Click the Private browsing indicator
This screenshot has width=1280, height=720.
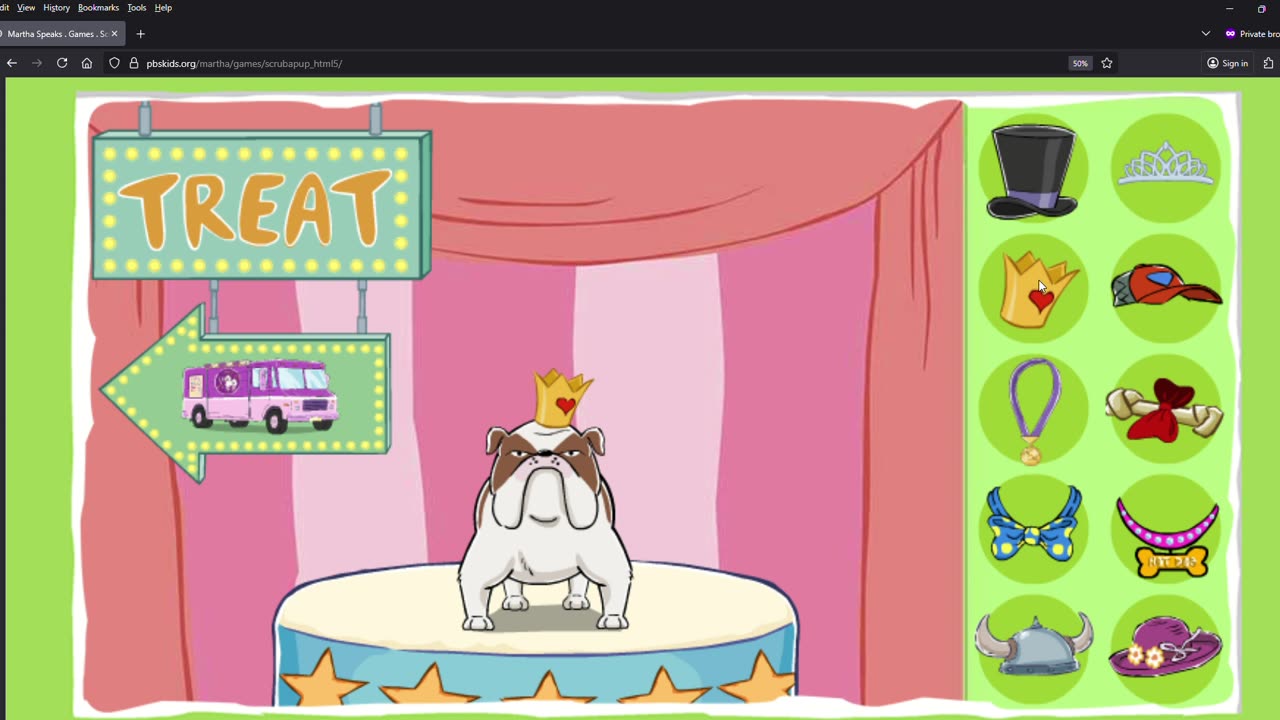coord(1252,34)
